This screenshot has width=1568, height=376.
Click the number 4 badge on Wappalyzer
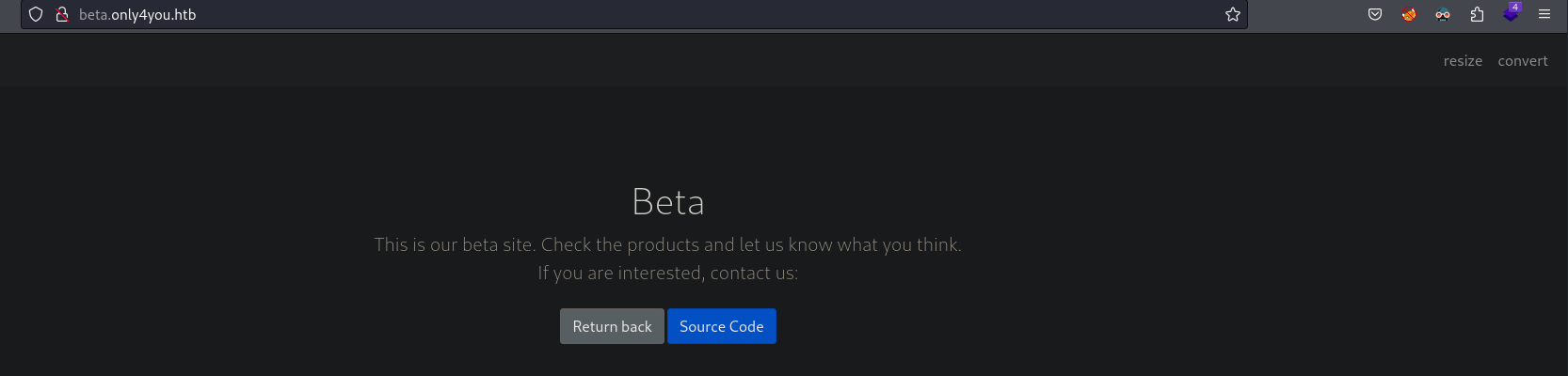pos(1515,7)
